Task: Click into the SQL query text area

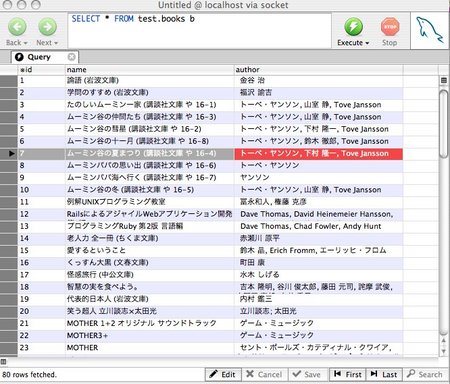Action: 199,31
